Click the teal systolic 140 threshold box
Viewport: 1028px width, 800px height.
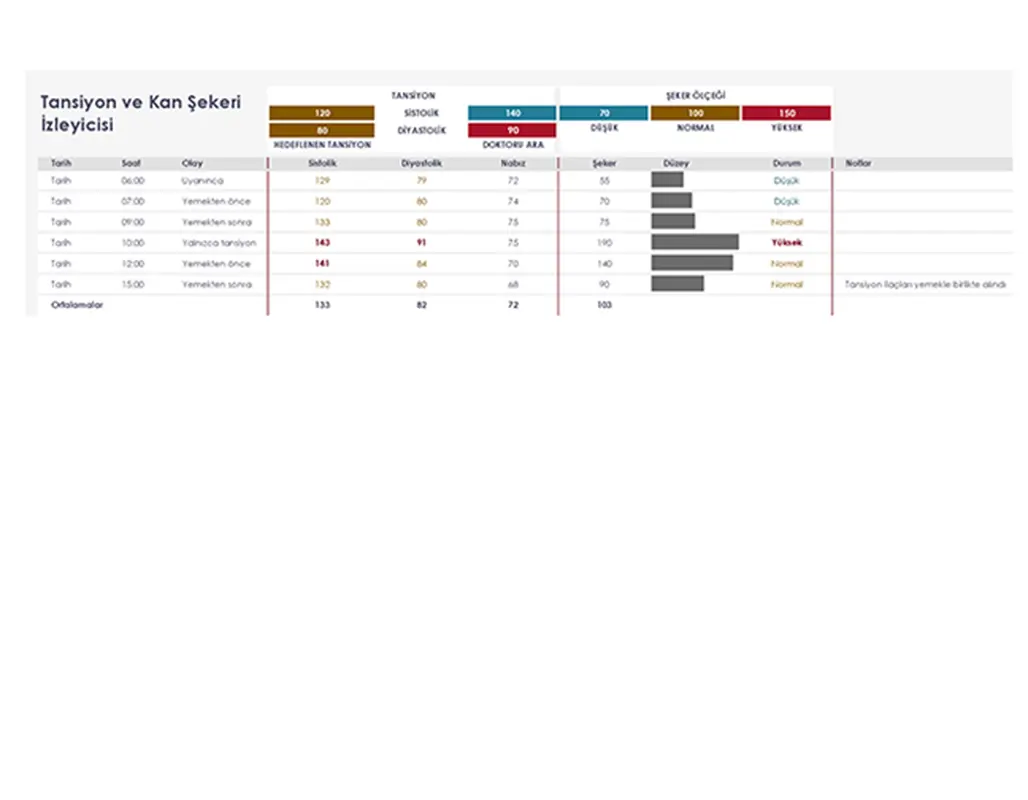(x=512, y=113)
